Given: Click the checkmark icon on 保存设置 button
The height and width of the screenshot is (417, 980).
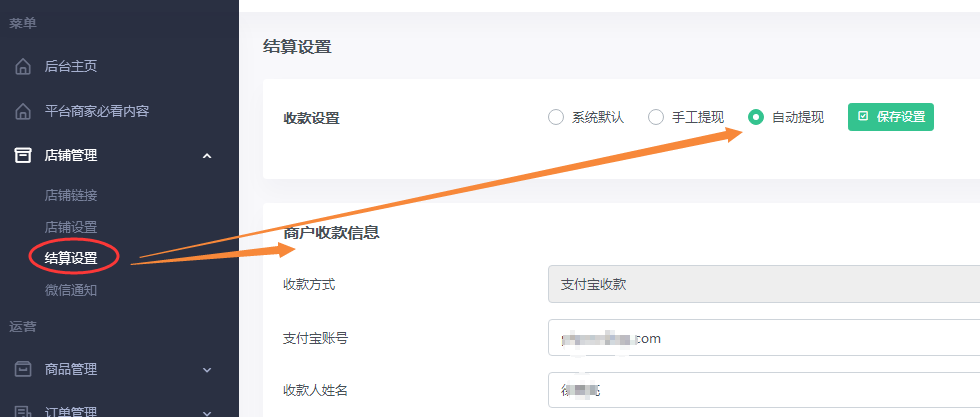Looking at the screenshot, I should (863, 117).
